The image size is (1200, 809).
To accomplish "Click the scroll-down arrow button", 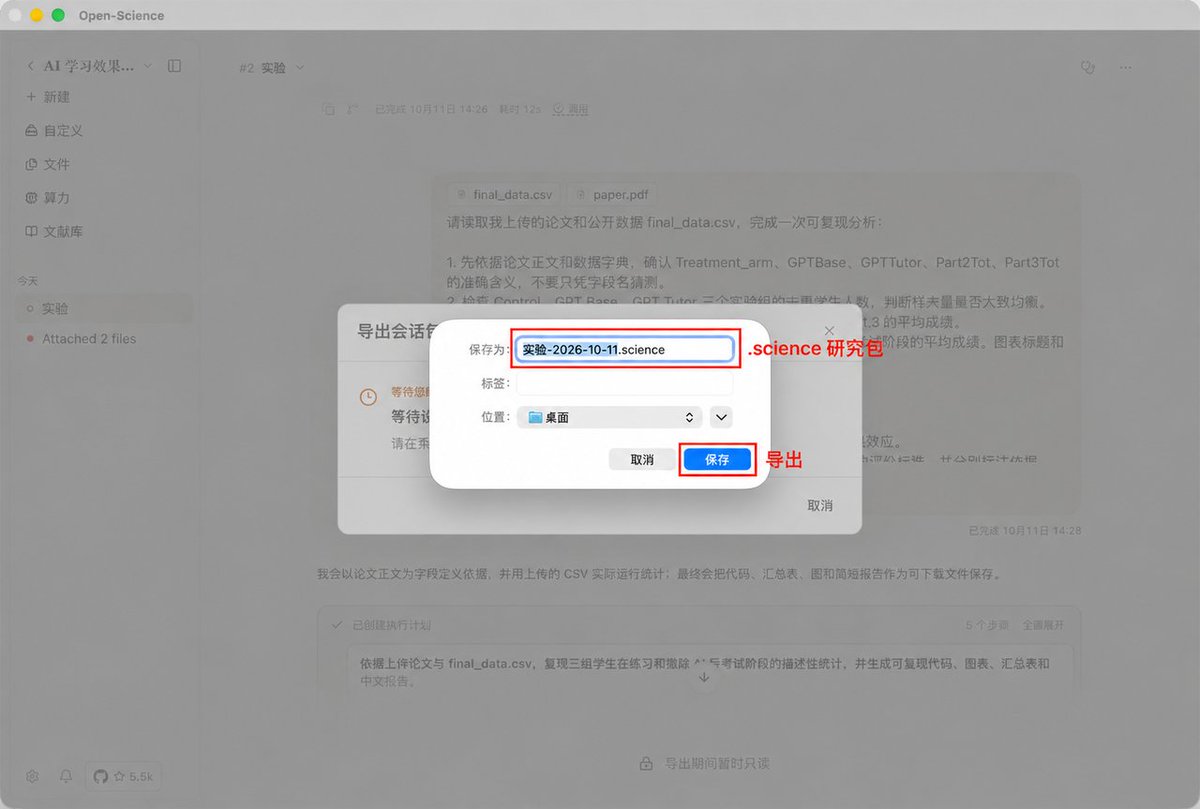I will [x=703, y=677].
